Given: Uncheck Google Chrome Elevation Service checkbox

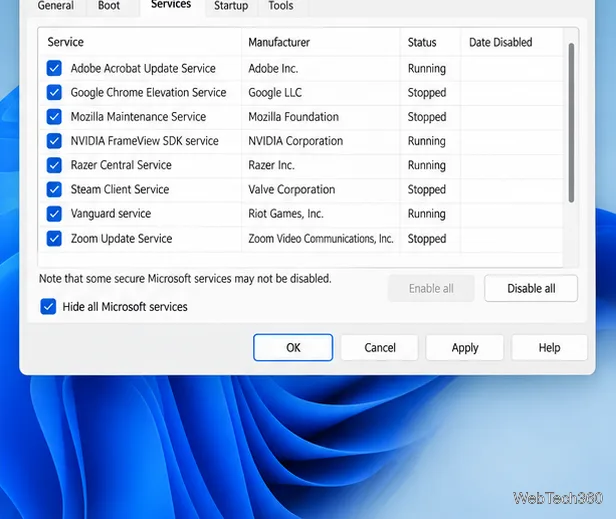Looking at the screenshot, I should (x=54, y=92).
